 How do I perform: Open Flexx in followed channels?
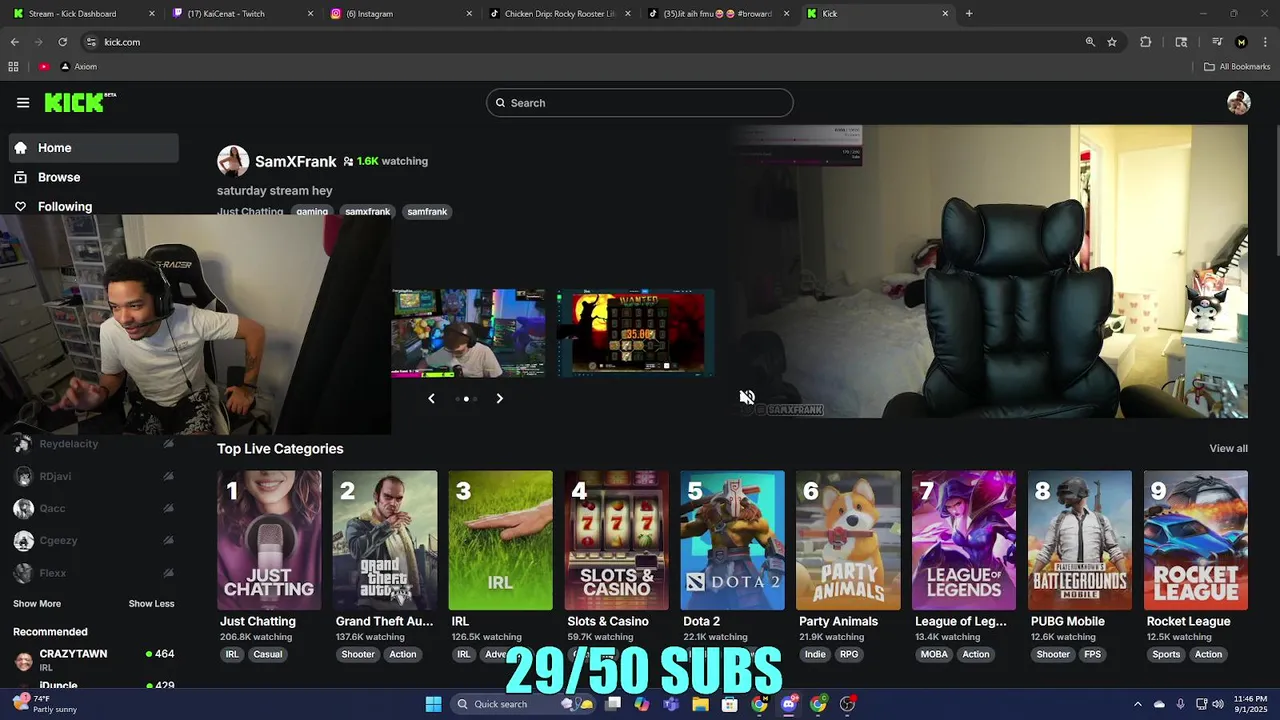(x=94, y=573)
